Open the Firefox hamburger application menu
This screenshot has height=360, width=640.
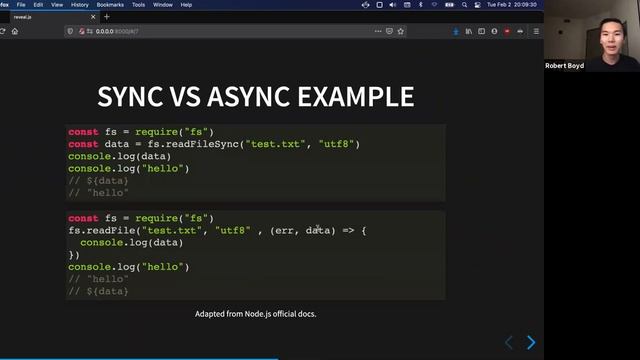pyautogui.click(x=536, y=31)
